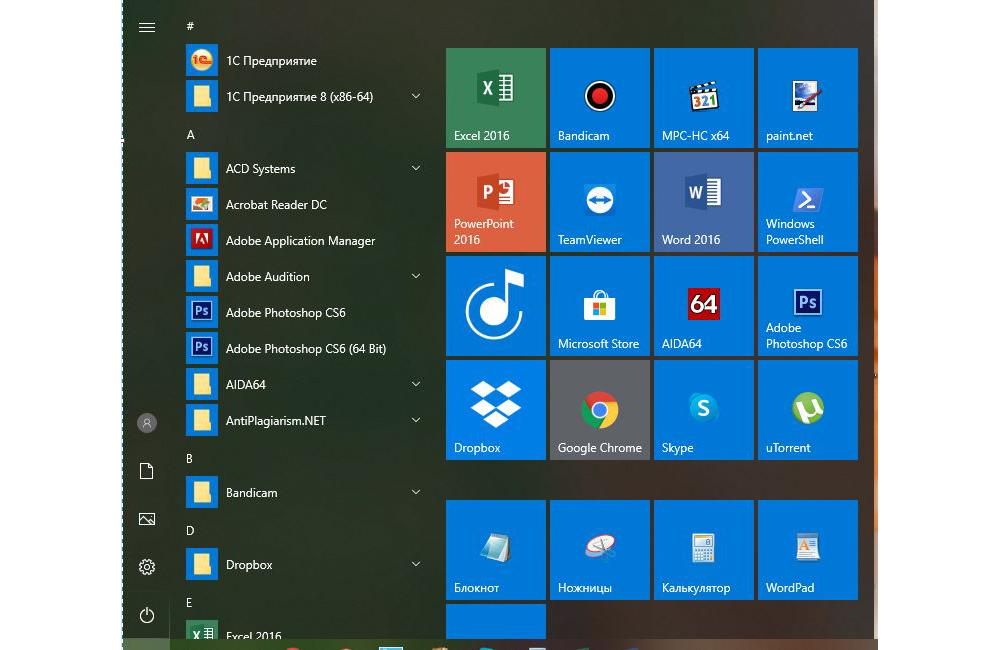The image size is (1000, 650).
Task: Launch Adobe Application Manager from the list
Action: click(305, 240)
